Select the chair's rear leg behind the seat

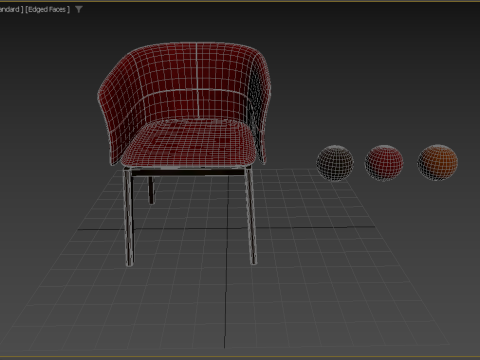click(151, 190)
